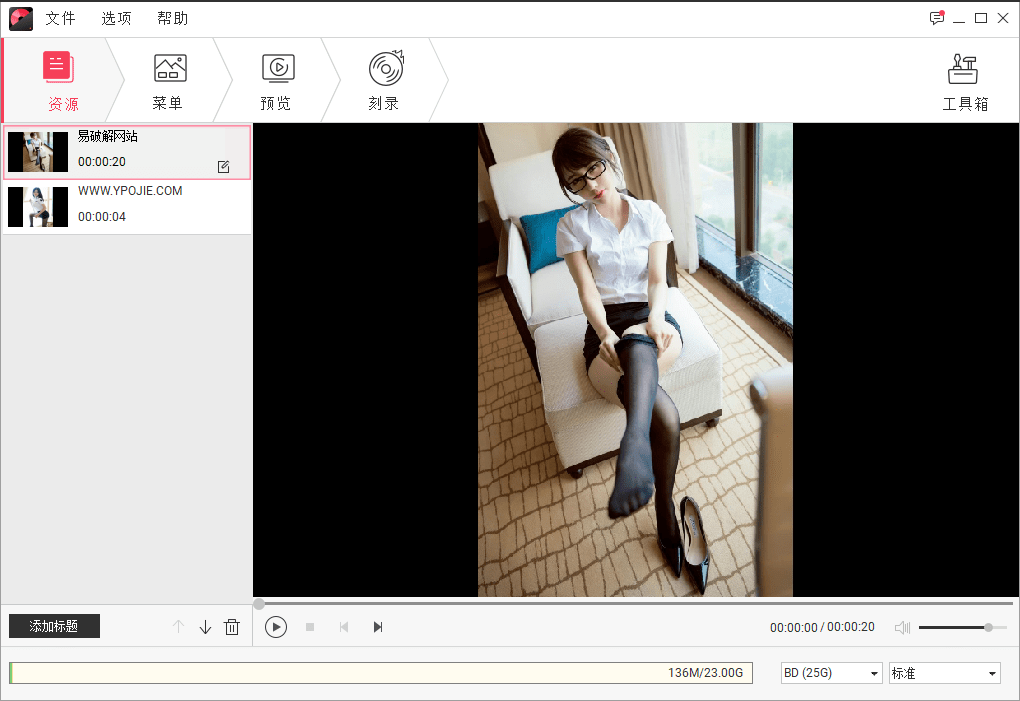
Task: Play the selected video
Action: tap(276, 627)
